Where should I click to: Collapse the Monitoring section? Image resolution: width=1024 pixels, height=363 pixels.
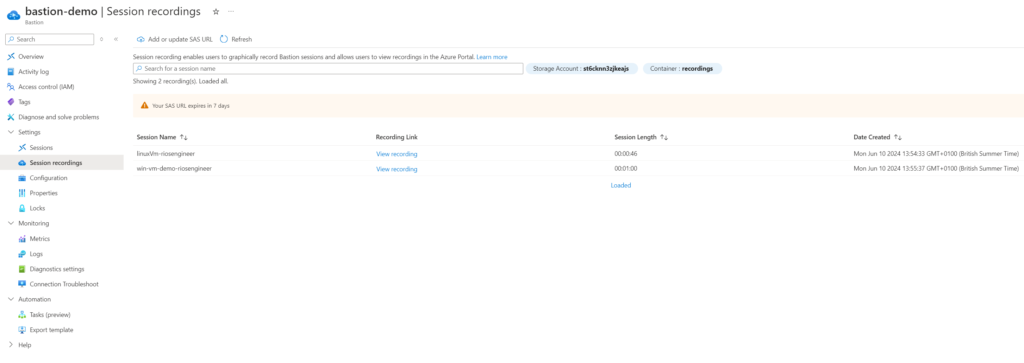point(10,223)
